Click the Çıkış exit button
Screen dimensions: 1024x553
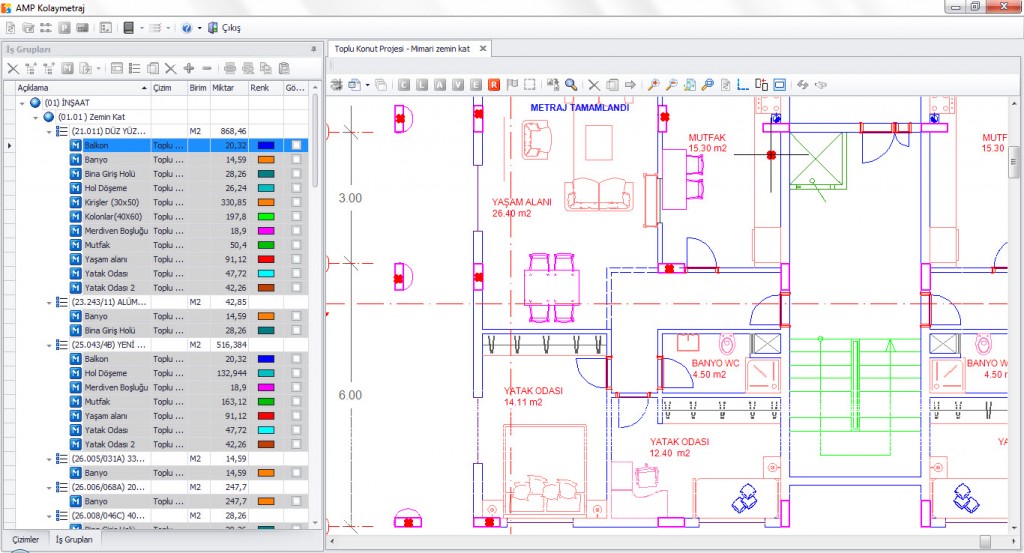pyautogui.click(x=230, y=28)
